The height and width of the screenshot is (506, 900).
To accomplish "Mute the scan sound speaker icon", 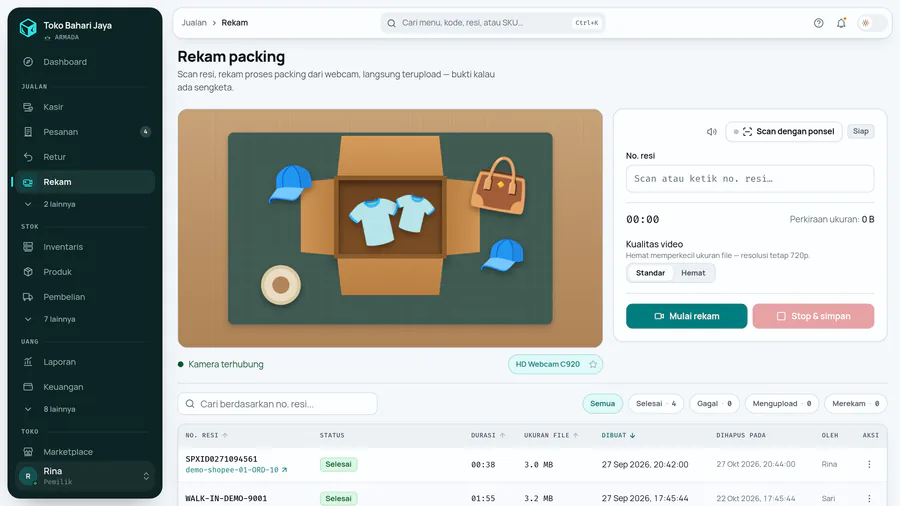I will tap(712, 131).
